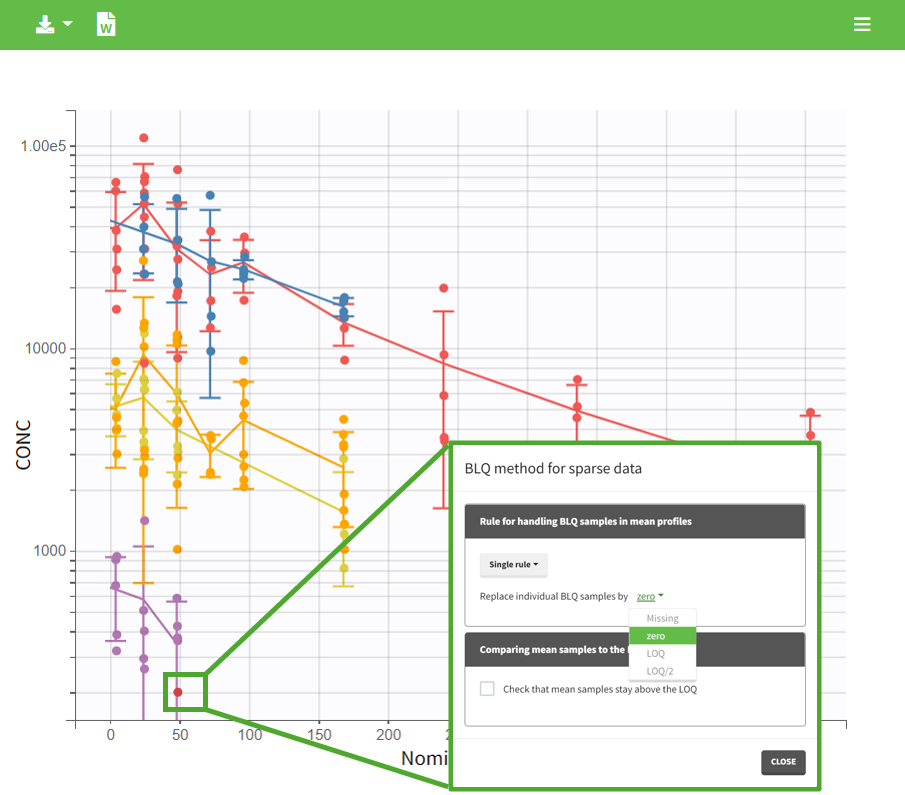Select the Missing option in the list

(661, 619)
